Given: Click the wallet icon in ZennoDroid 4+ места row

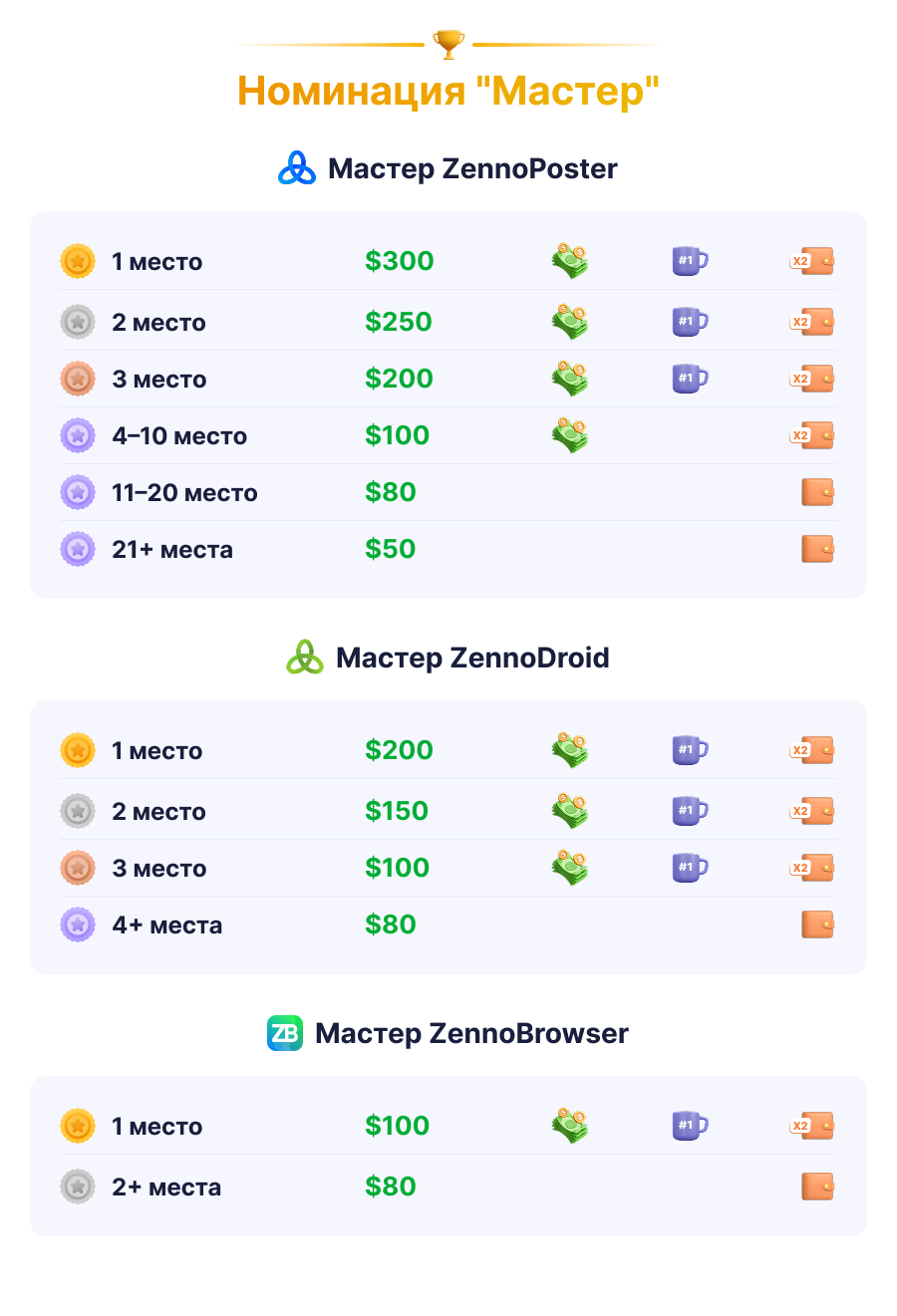Looking at the screenshot, I should click(x=818, y=924).
